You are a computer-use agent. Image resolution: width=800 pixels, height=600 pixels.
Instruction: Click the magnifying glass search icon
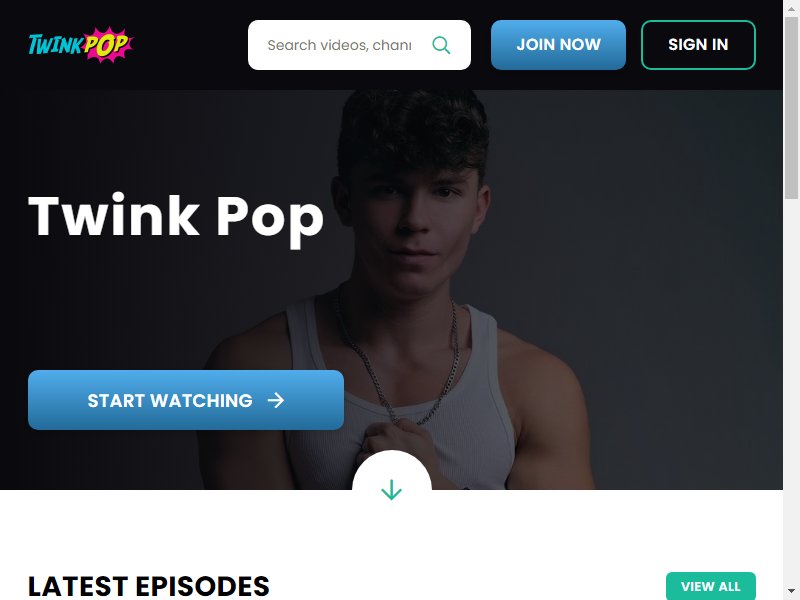point(441,45)
